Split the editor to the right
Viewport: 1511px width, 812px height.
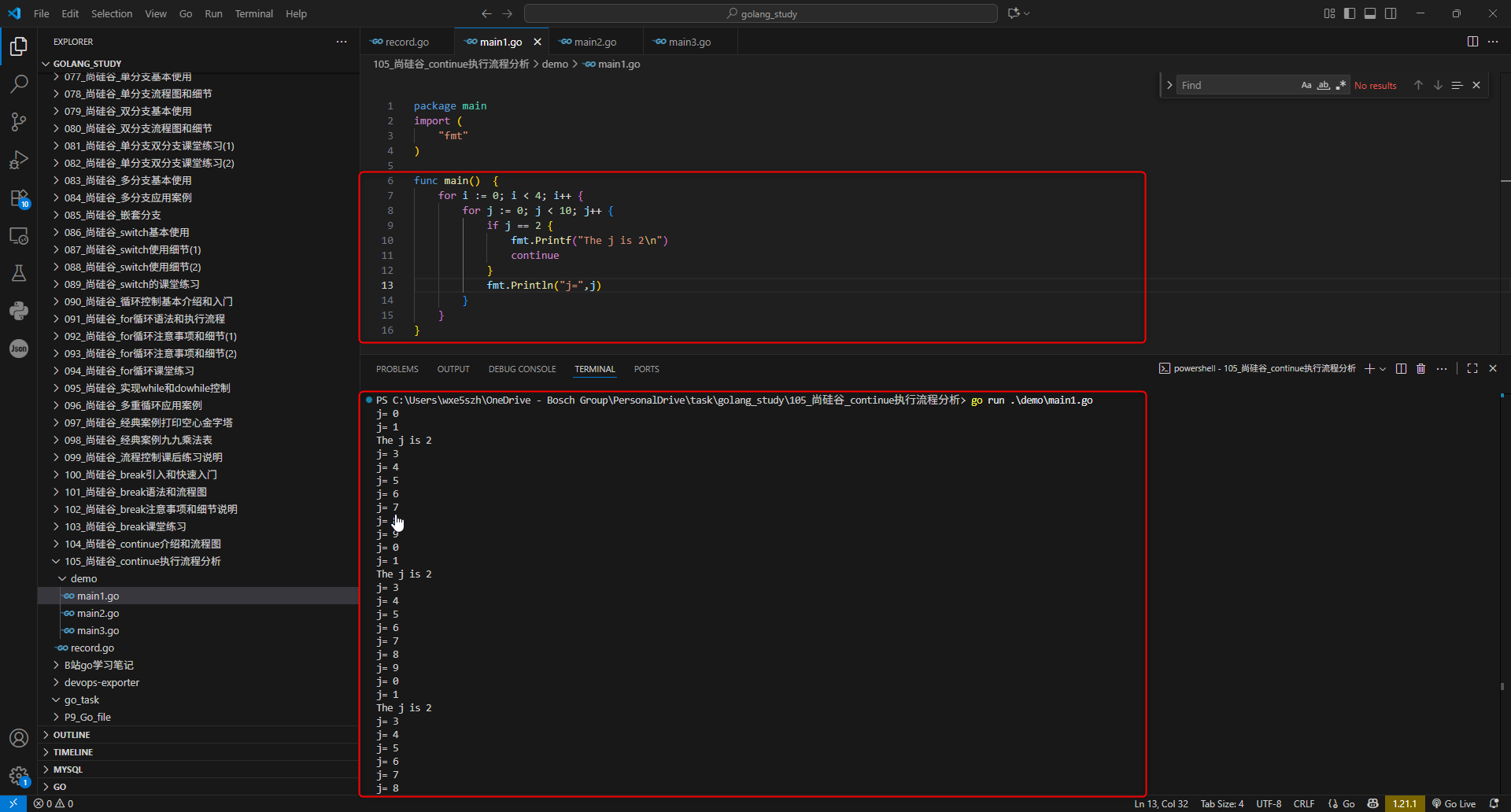tap(1472, 42)
